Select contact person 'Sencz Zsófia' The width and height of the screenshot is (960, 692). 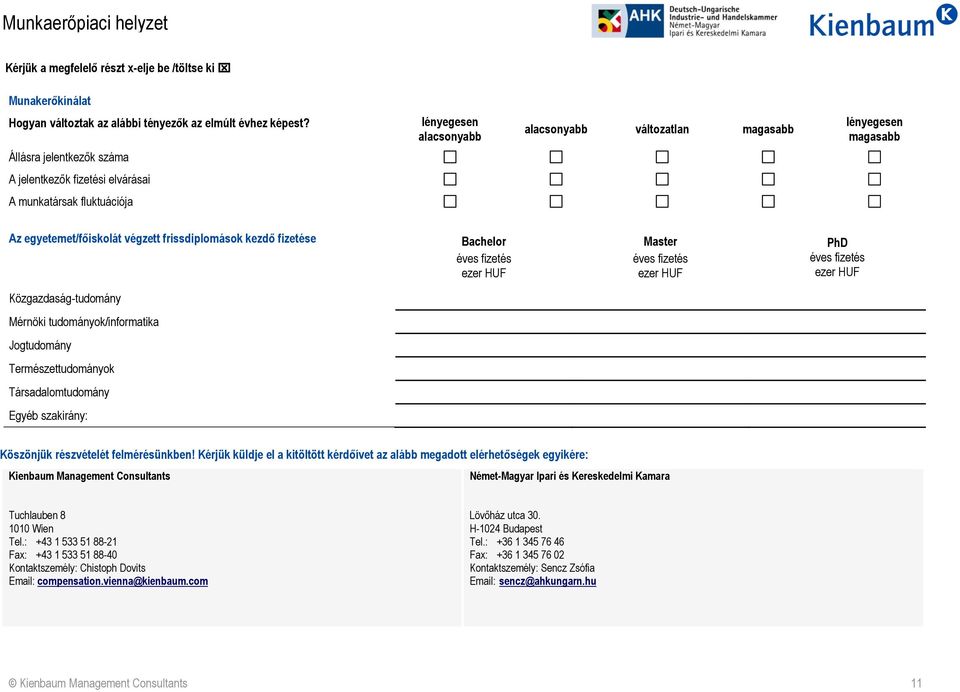(x=568, y=568)
